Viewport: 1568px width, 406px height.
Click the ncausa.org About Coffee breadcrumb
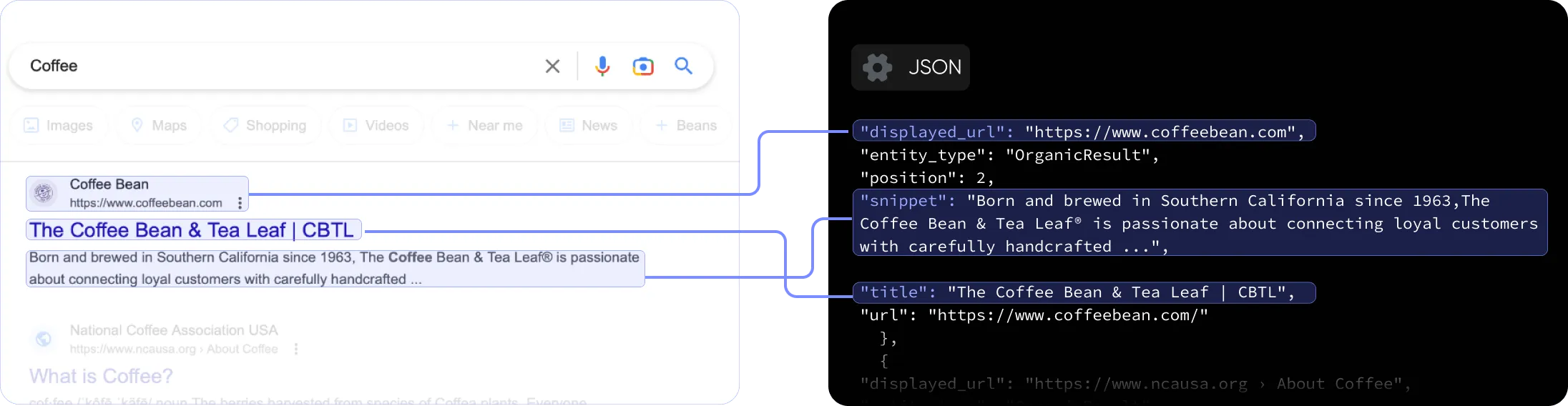pyautogui.click(x=174, y=349)
